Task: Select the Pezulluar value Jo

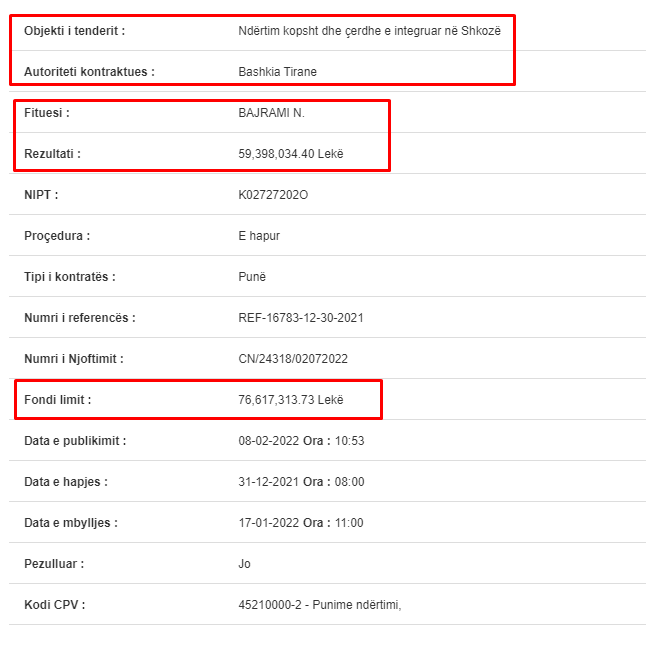Action: pyautogui.click(x=244, y=564)
